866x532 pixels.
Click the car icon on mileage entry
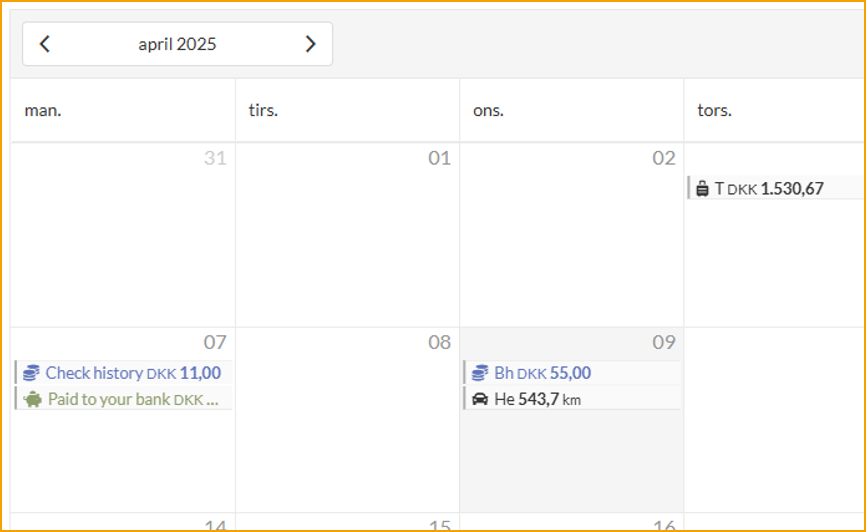pyautogui.click(x=480, y=399)
